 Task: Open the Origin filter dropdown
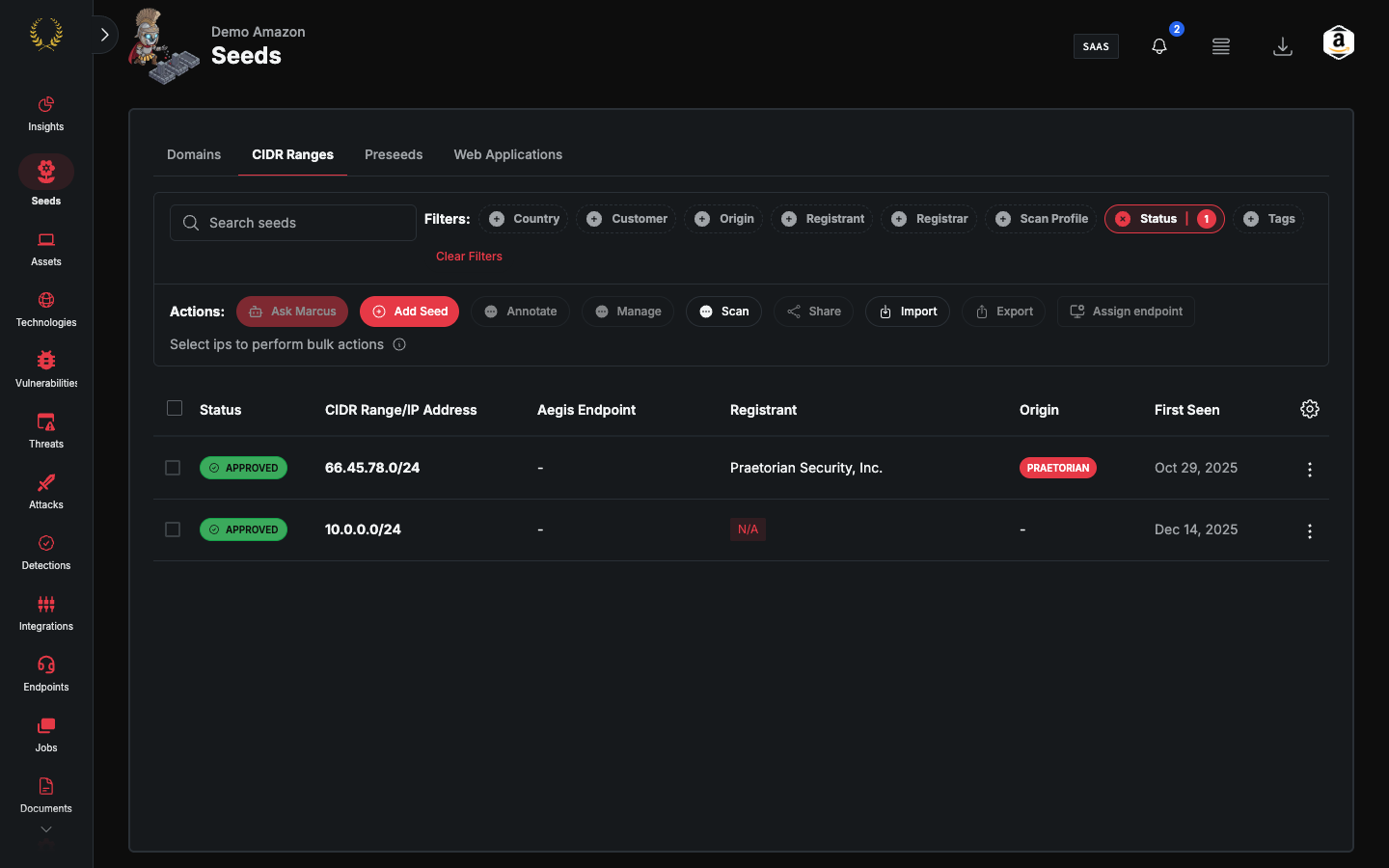[723, 219]
